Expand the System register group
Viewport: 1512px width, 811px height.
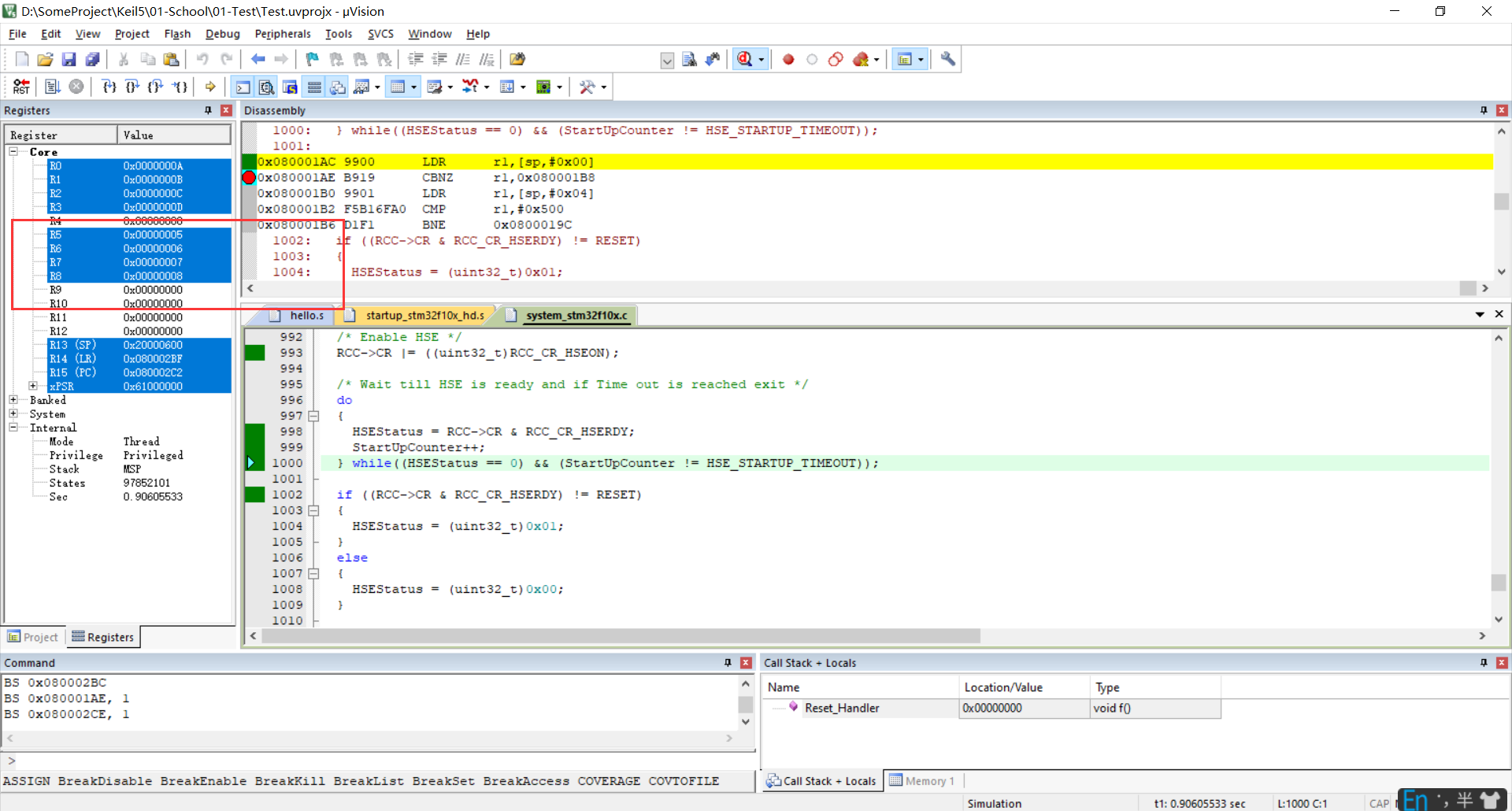pyautogui.click(x=13, y=413)
